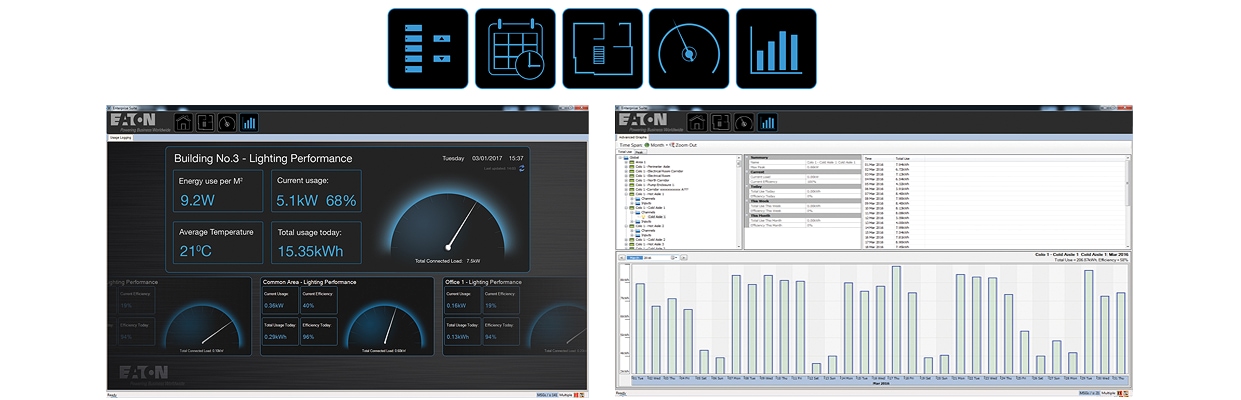Expand Colo 1 - Electrical Room Corridor node
The height and width of the screenshot is (400, 1241).
[x=626, y=171]
